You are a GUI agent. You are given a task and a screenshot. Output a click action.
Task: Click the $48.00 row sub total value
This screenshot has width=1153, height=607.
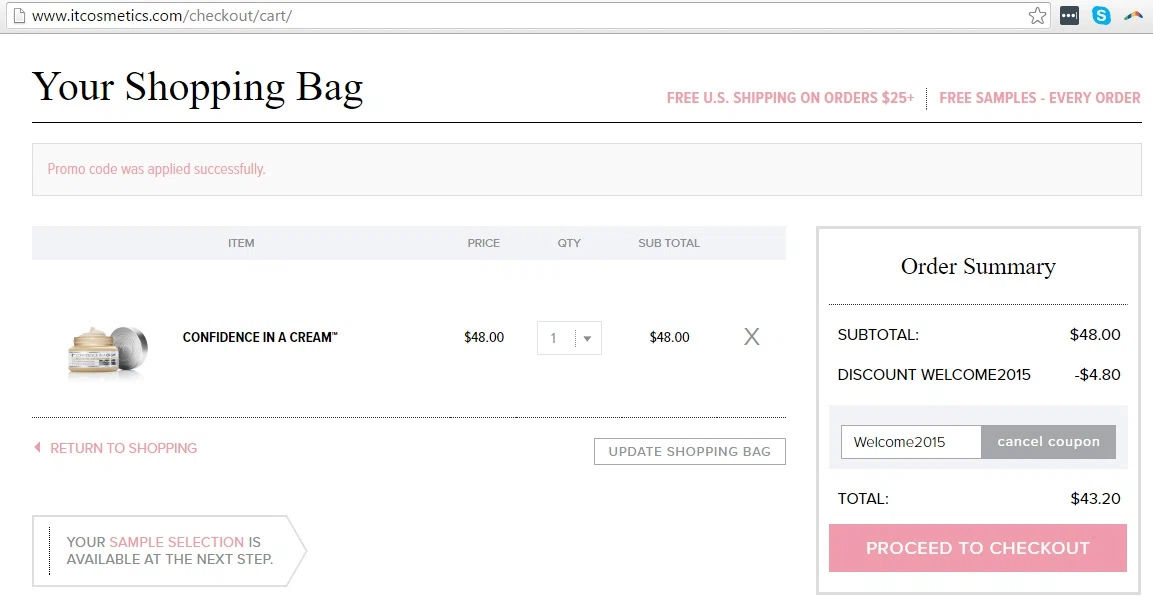(669, 337)
